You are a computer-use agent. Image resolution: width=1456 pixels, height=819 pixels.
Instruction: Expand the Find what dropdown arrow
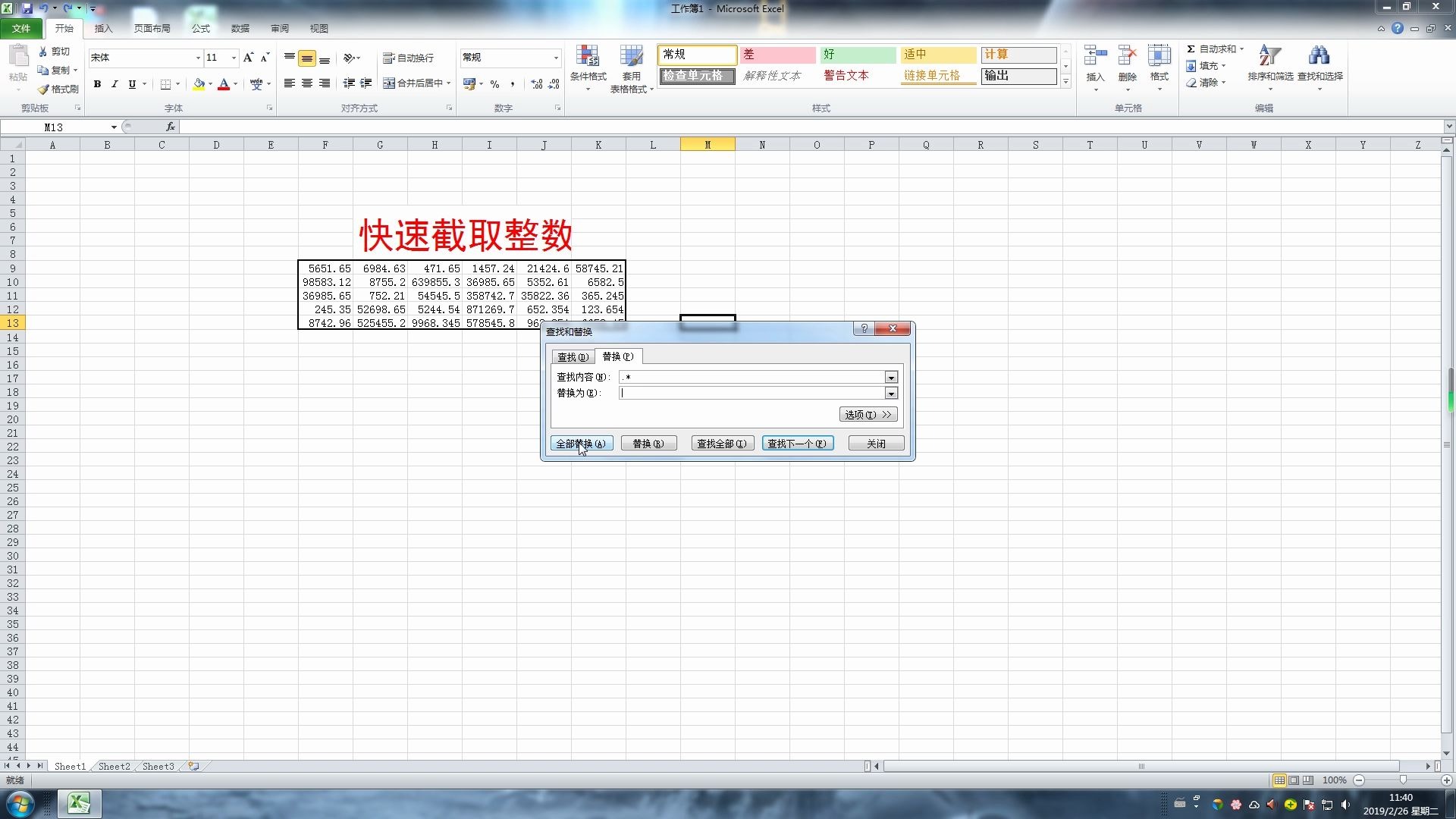pyautogui.click(x=891, y=378)
